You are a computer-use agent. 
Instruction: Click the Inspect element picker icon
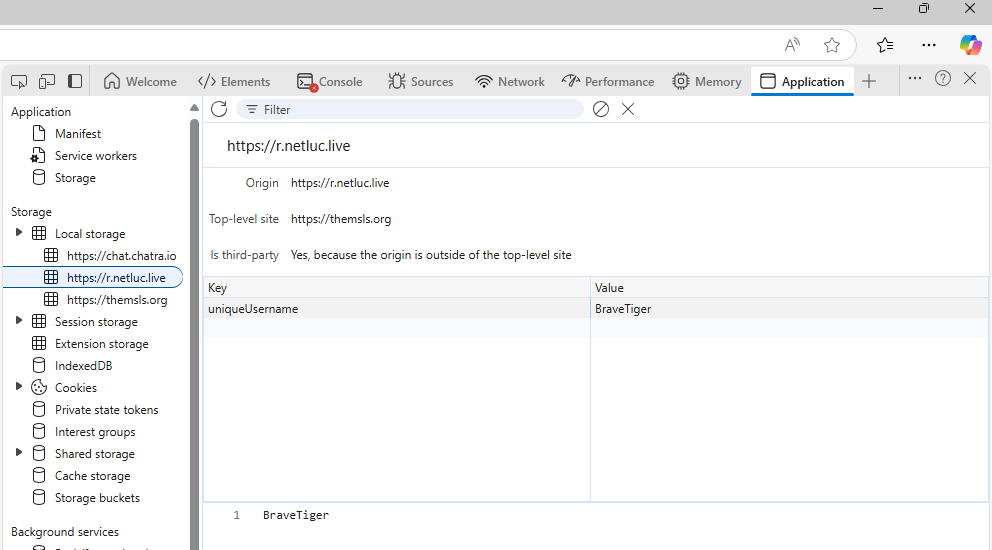tap(19, 81)
